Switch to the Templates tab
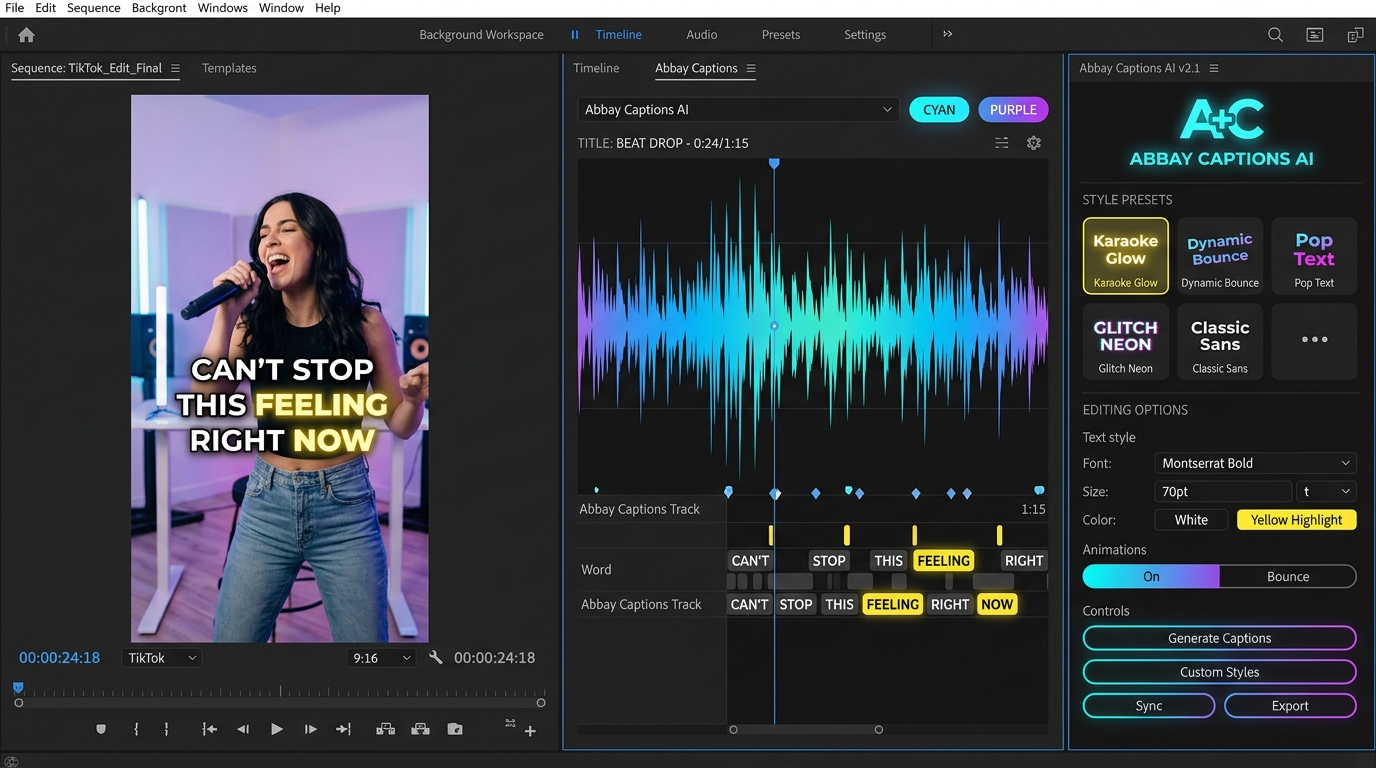 coord(229,68)
